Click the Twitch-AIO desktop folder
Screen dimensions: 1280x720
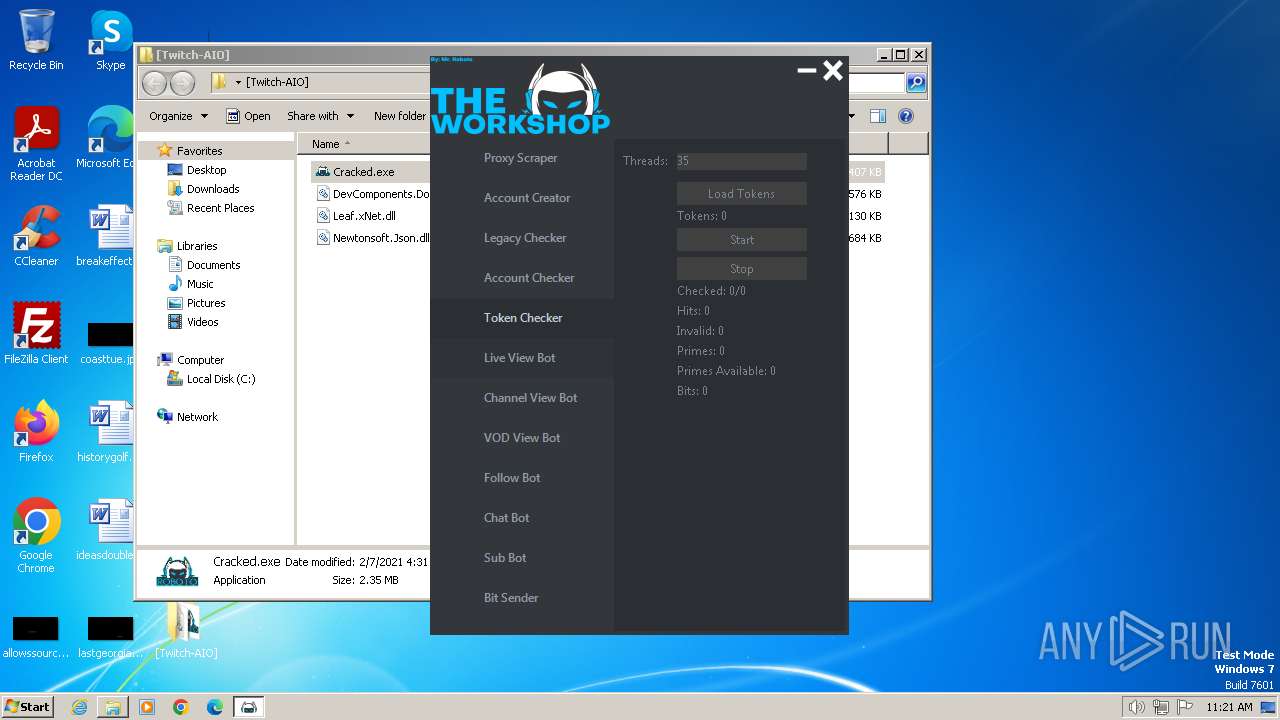pyautogui.click(x=185, y=632)
